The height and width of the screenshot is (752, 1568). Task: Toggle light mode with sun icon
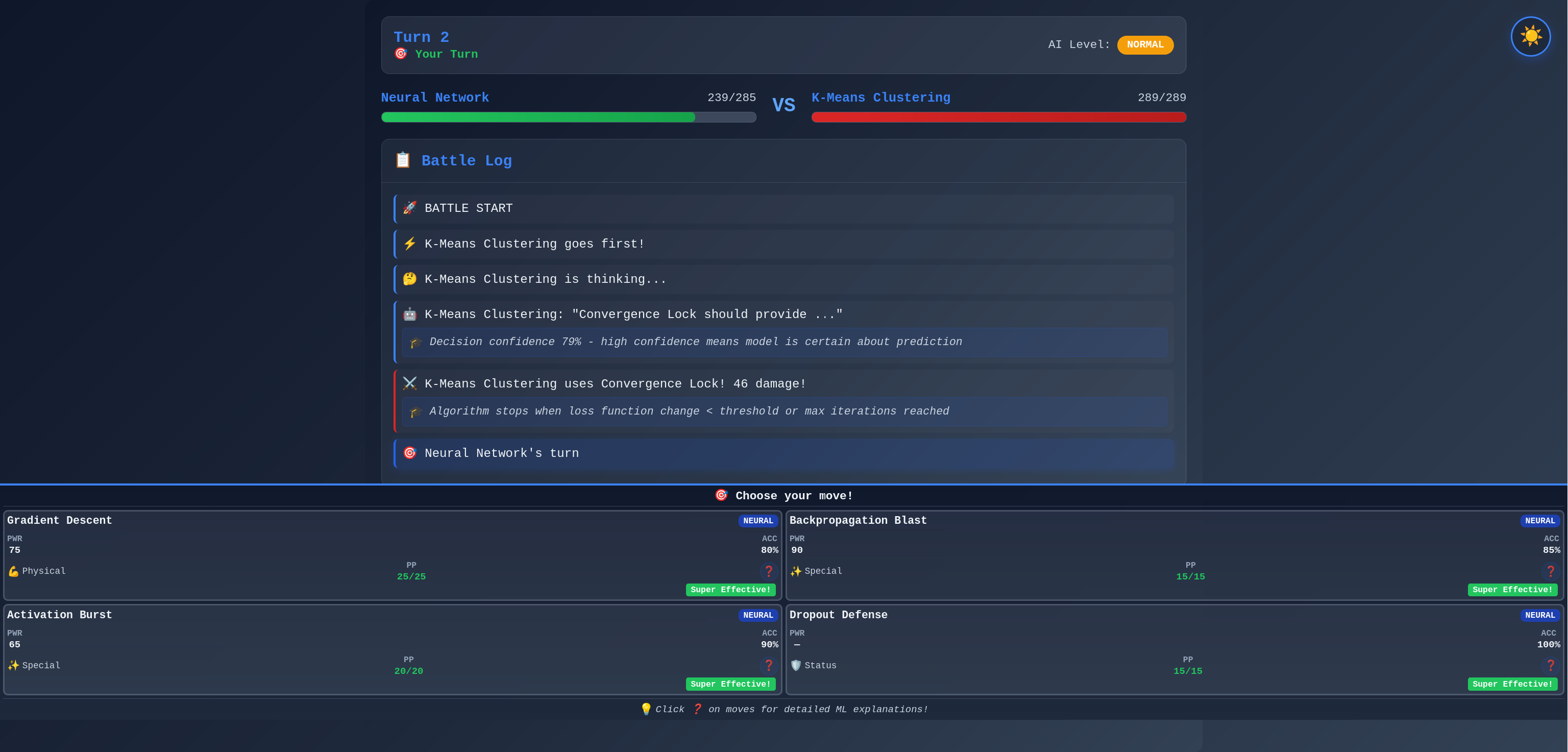(x=1530, y=37)
